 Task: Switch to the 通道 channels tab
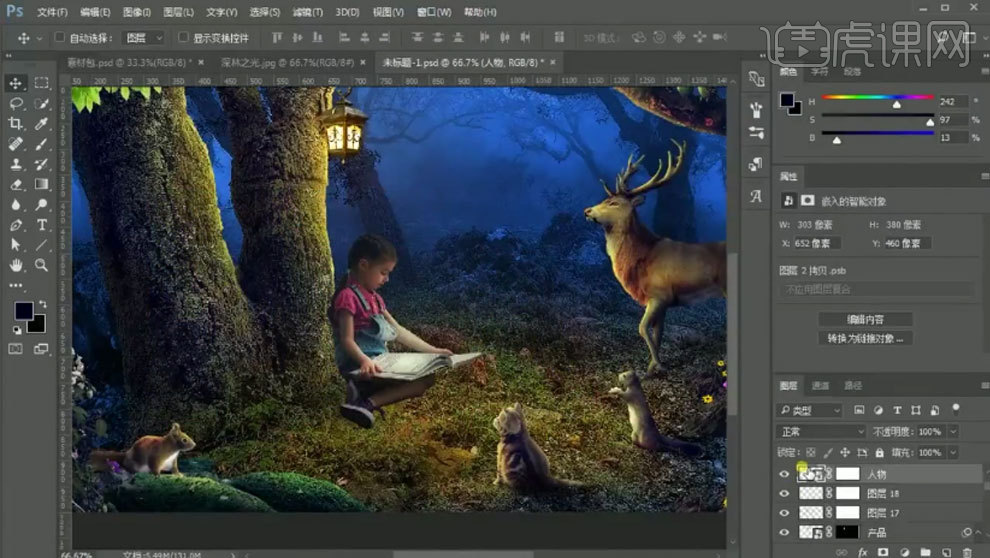pos(820,386)
